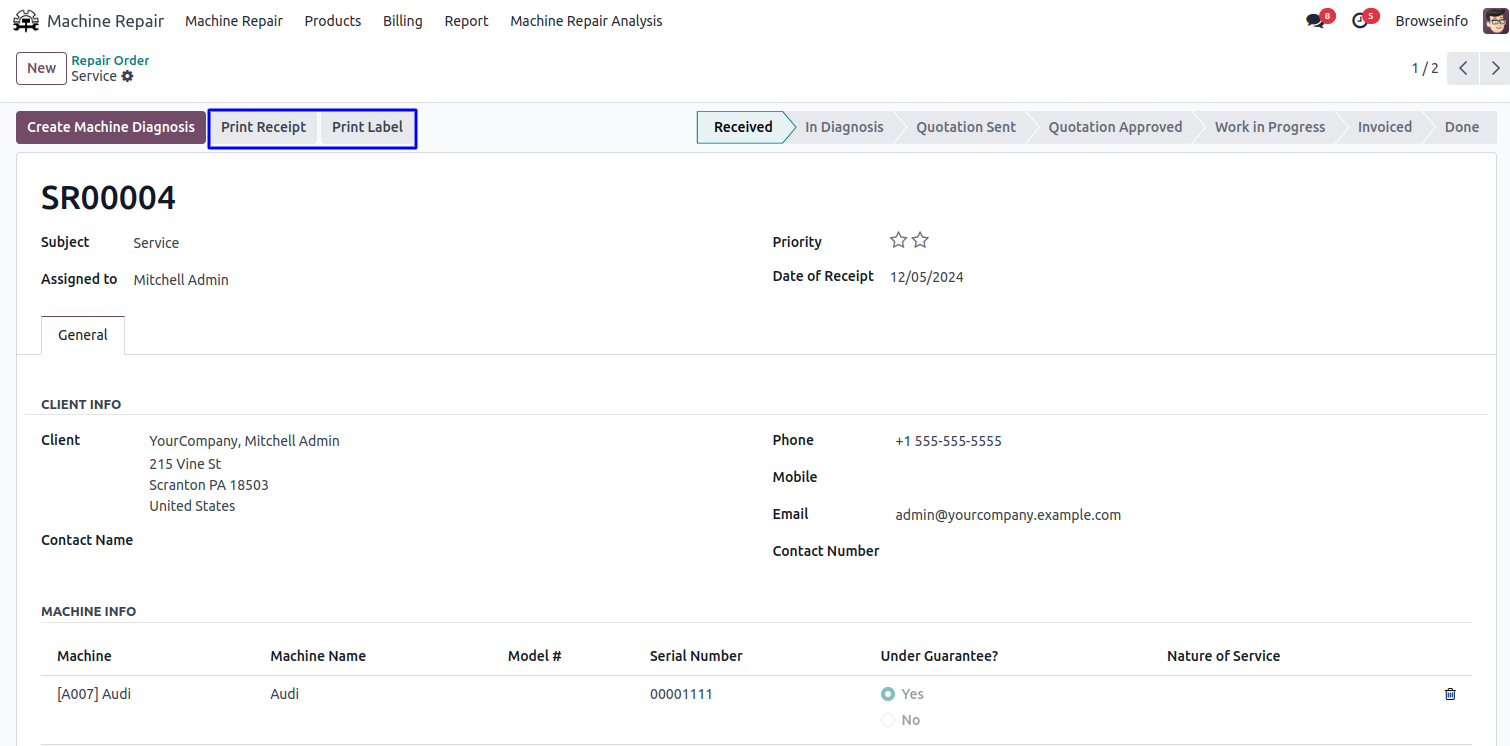
Task: Click the Date of Receipt field
Action: click(926, 278)
